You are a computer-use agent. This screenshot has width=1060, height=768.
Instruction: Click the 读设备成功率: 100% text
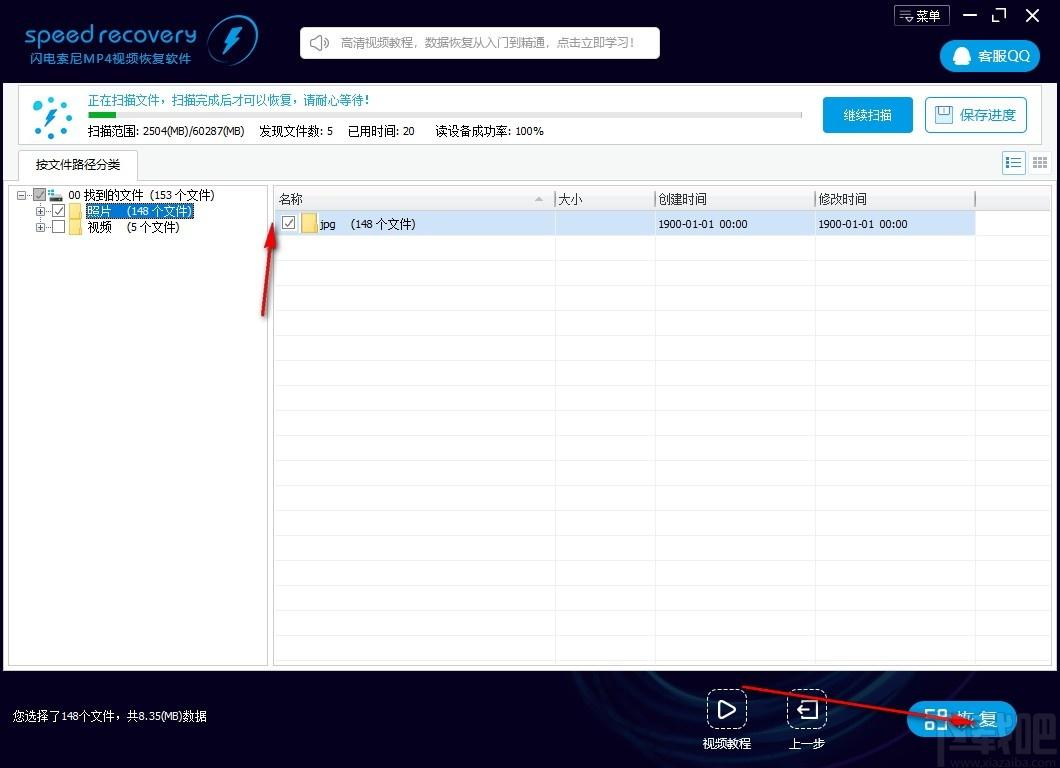489,131
